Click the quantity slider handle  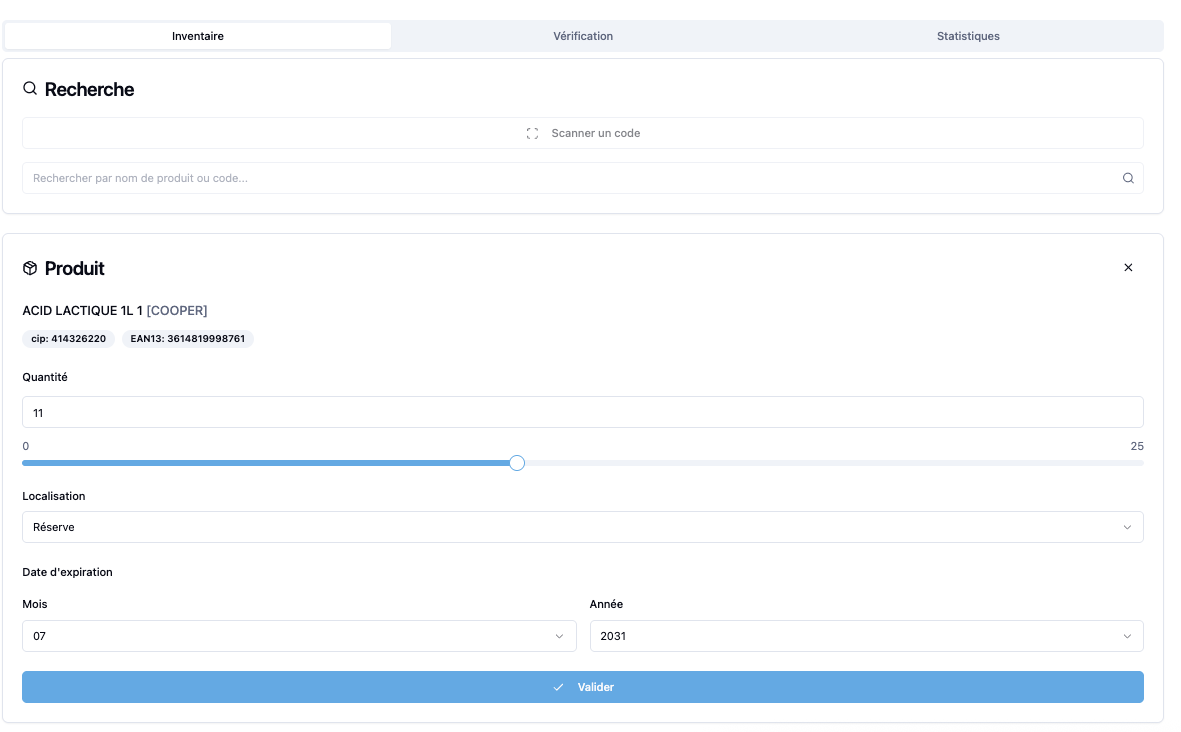coord(517,463)
